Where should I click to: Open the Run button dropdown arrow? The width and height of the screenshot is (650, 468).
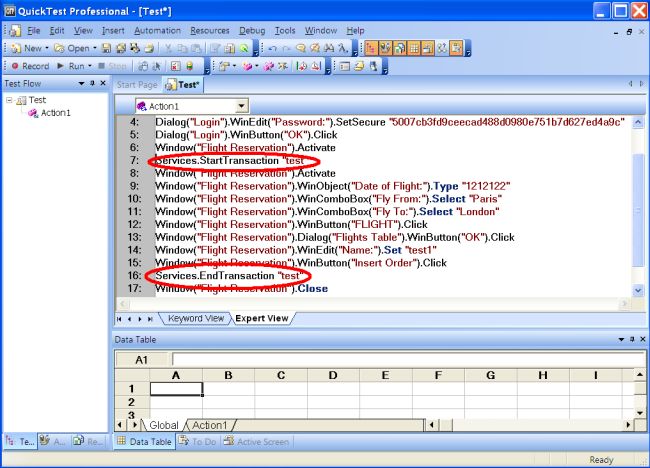tap(90, 66)
